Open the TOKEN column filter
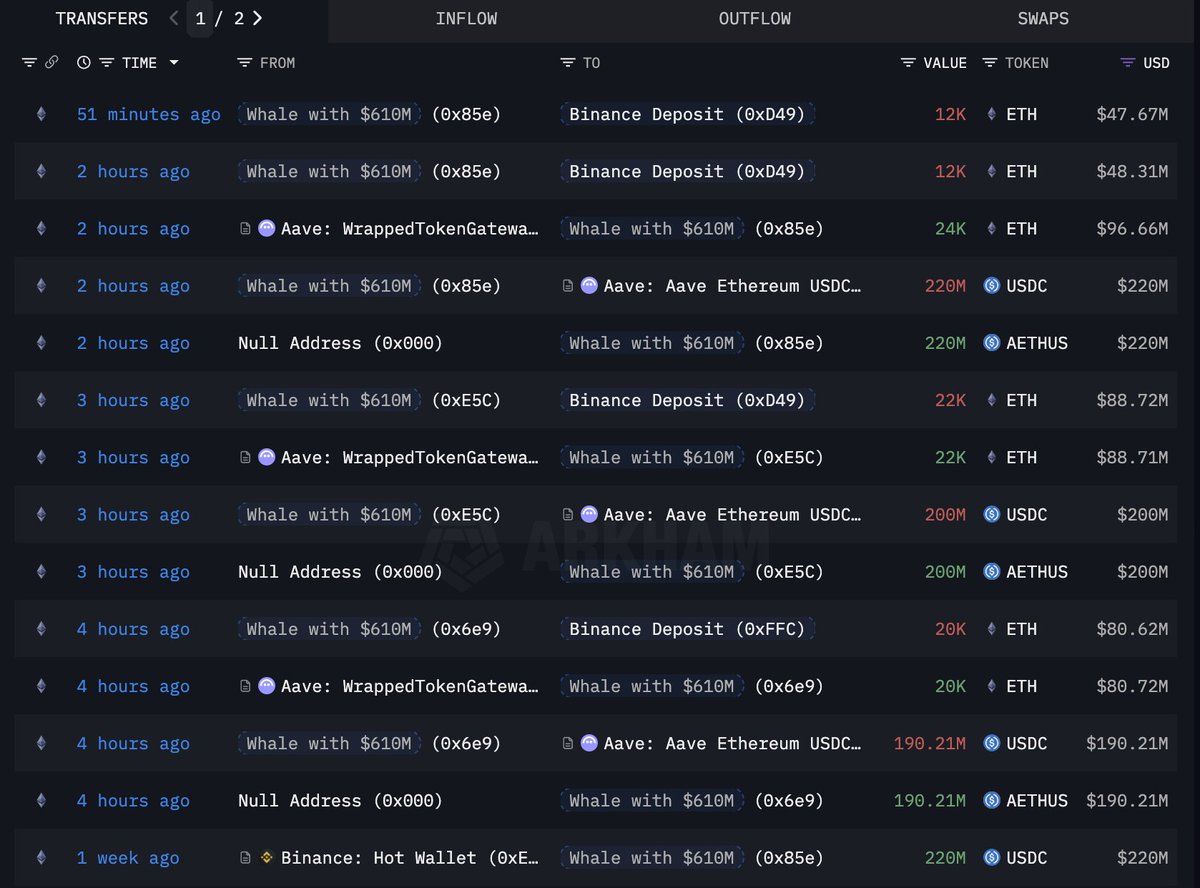1200x888 pixels. point(990,62)
